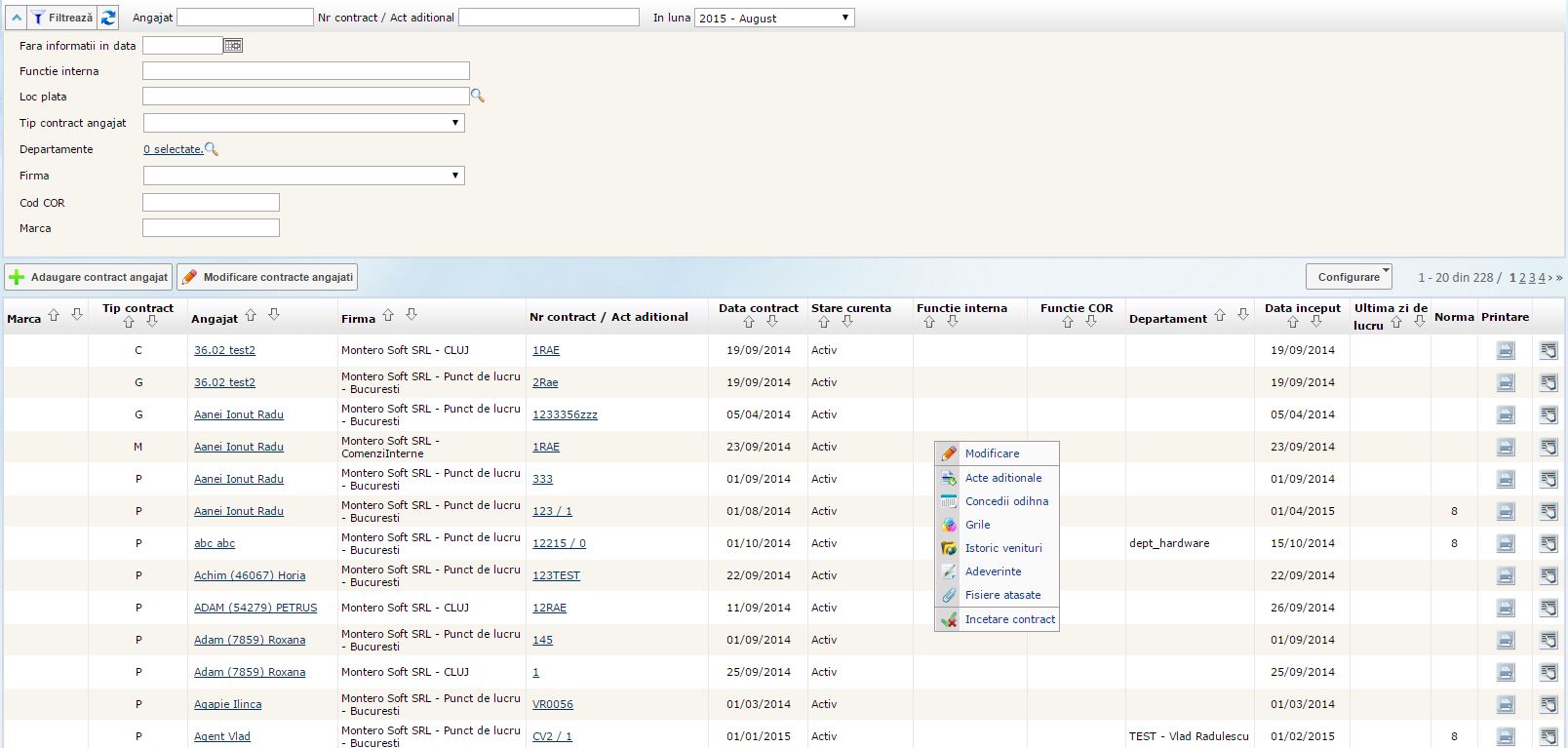Screen dimensions: 1568x748
Task: Click the Departamente search magnifier icon
Action: [x=212, y=149]
